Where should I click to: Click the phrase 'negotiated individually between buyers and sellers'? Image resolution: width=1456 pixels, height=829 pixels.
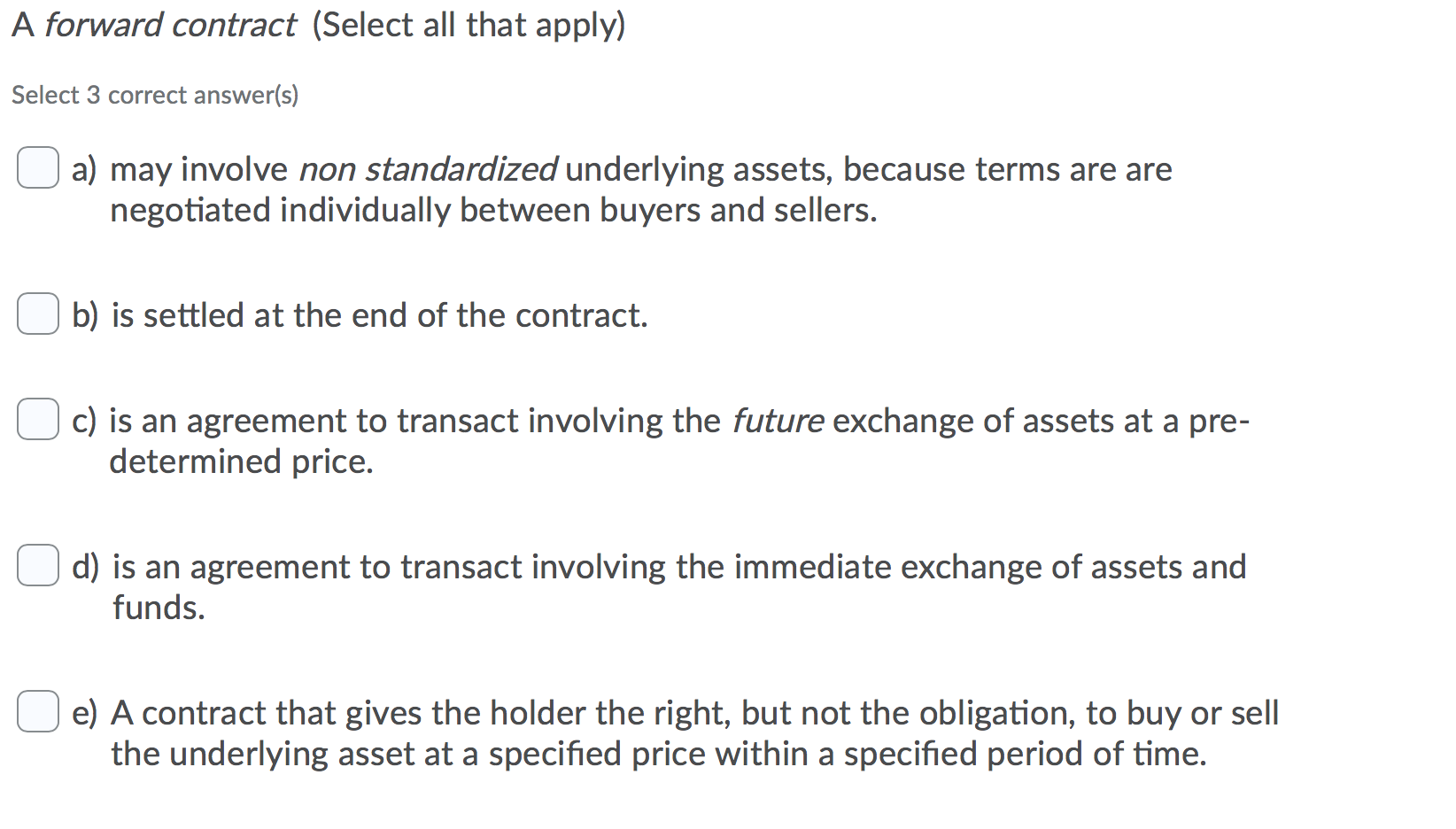coord(493,210)
